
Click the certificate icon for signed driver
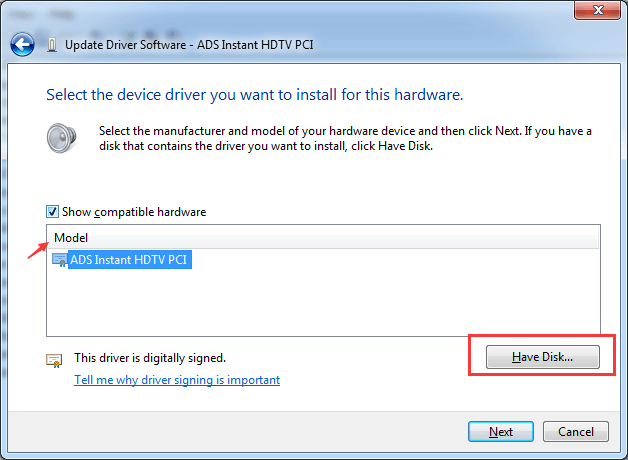tap(54, 358)
